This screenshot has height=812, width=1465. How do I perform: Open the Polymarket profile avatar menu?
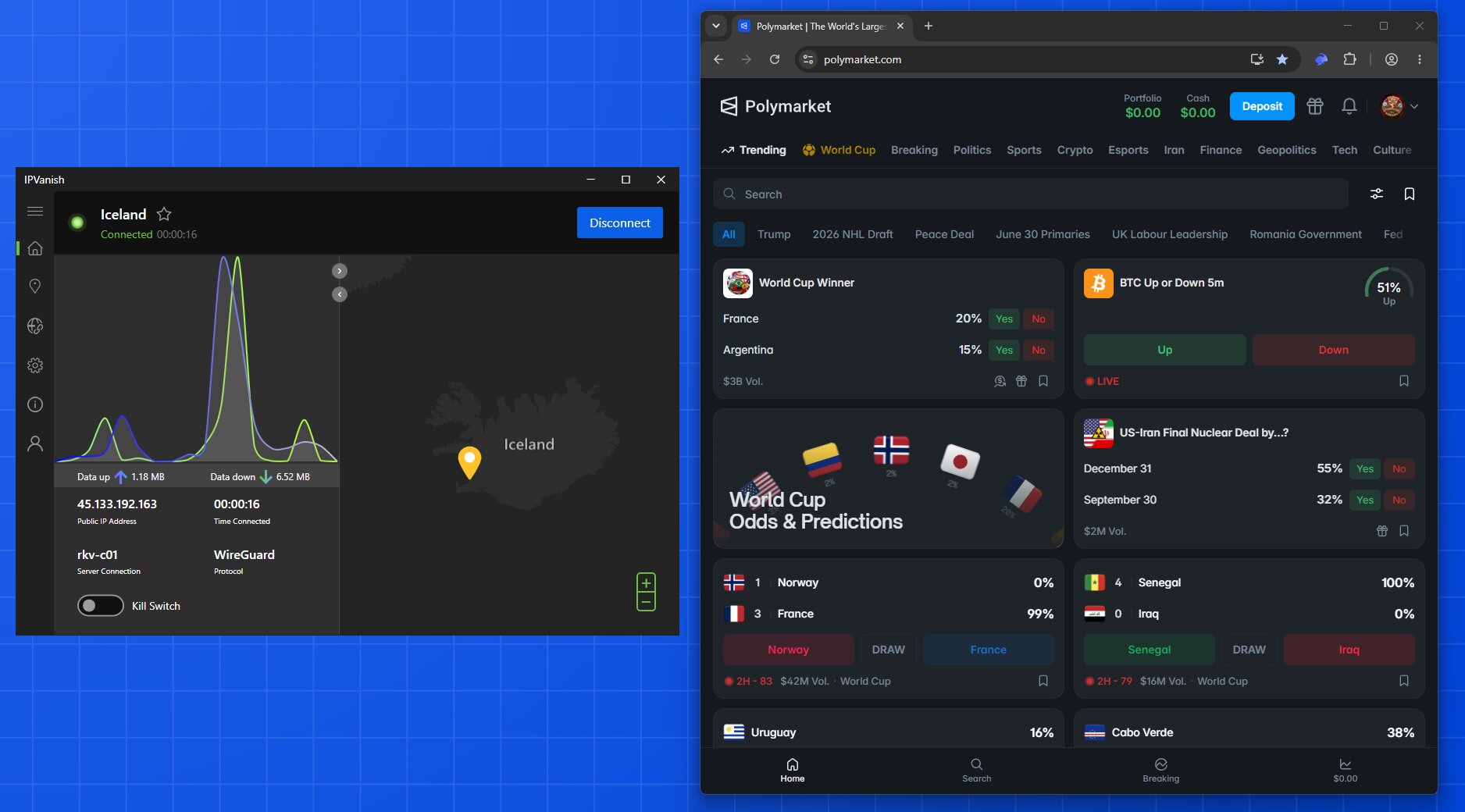coord(1399,106)
